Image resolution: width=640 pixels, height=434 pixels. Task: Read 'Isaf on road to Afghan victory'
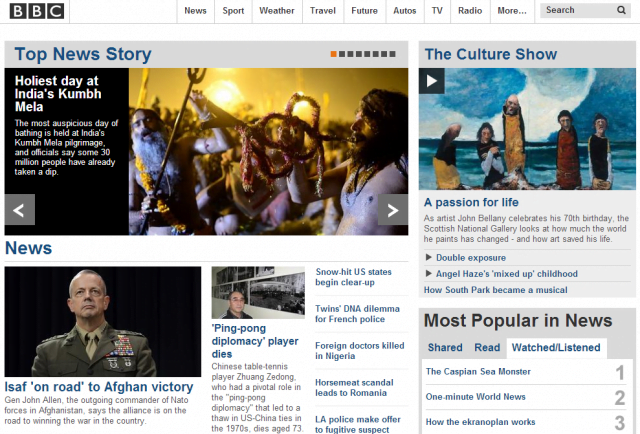99,387
